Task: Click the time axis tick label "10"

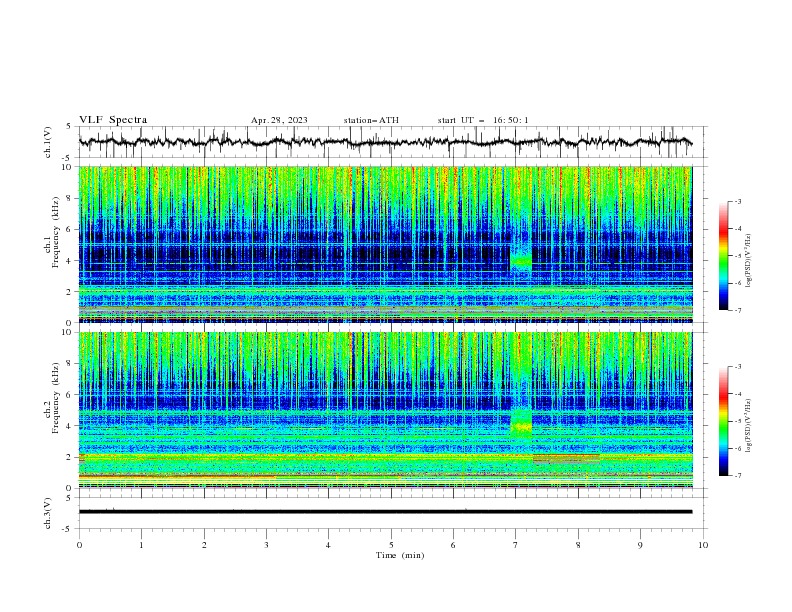Action: (703, 545)
